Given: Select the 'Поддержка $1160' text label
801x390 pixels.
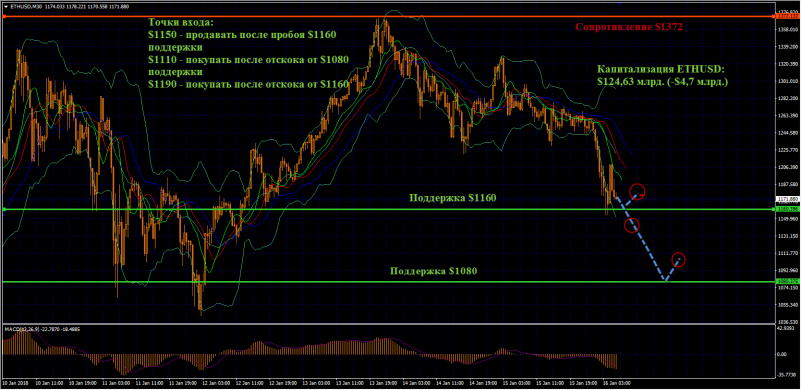Looking at the screenshot, I should (453, 198).
